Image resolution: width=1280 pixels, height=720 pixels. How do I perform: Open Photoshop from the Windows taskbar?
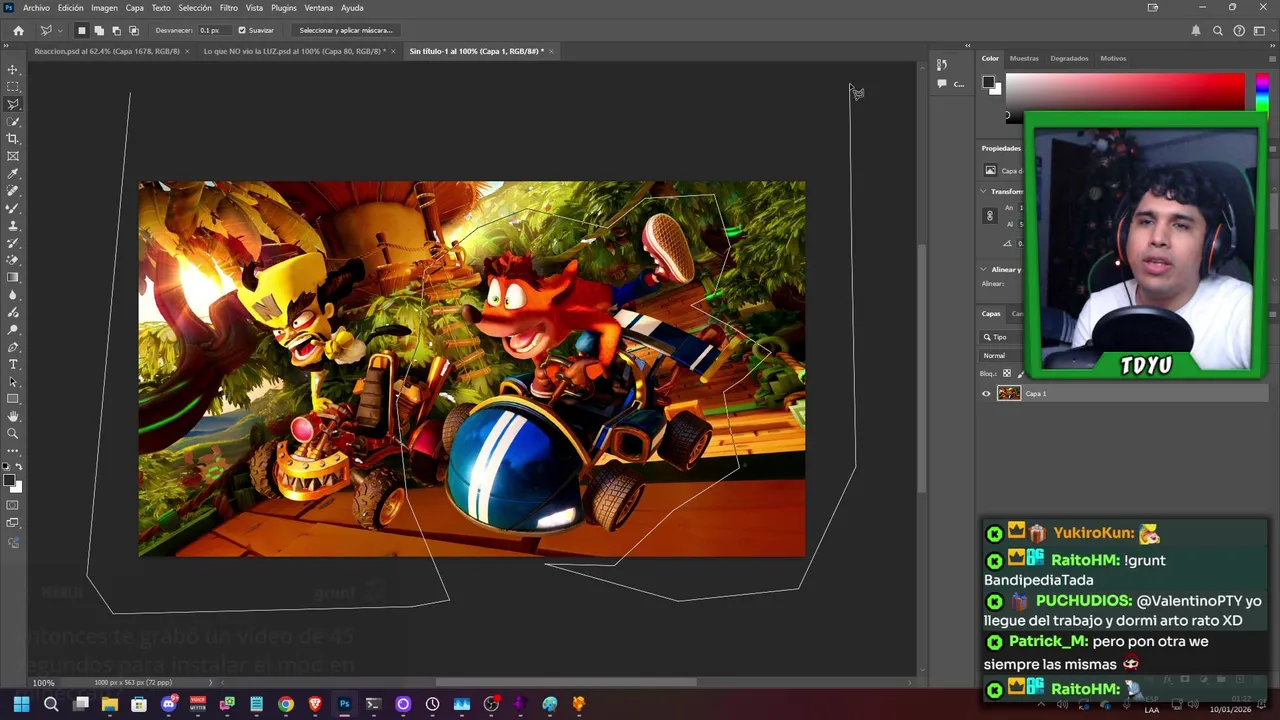344,704
